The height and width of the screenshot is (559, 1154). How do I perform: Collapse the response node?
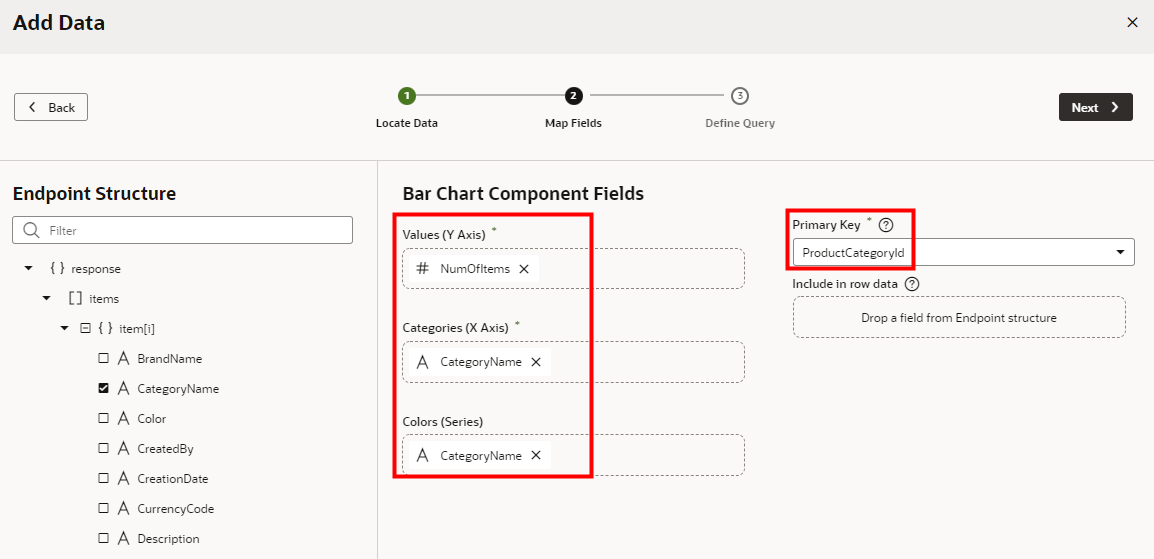click(29, 268)
